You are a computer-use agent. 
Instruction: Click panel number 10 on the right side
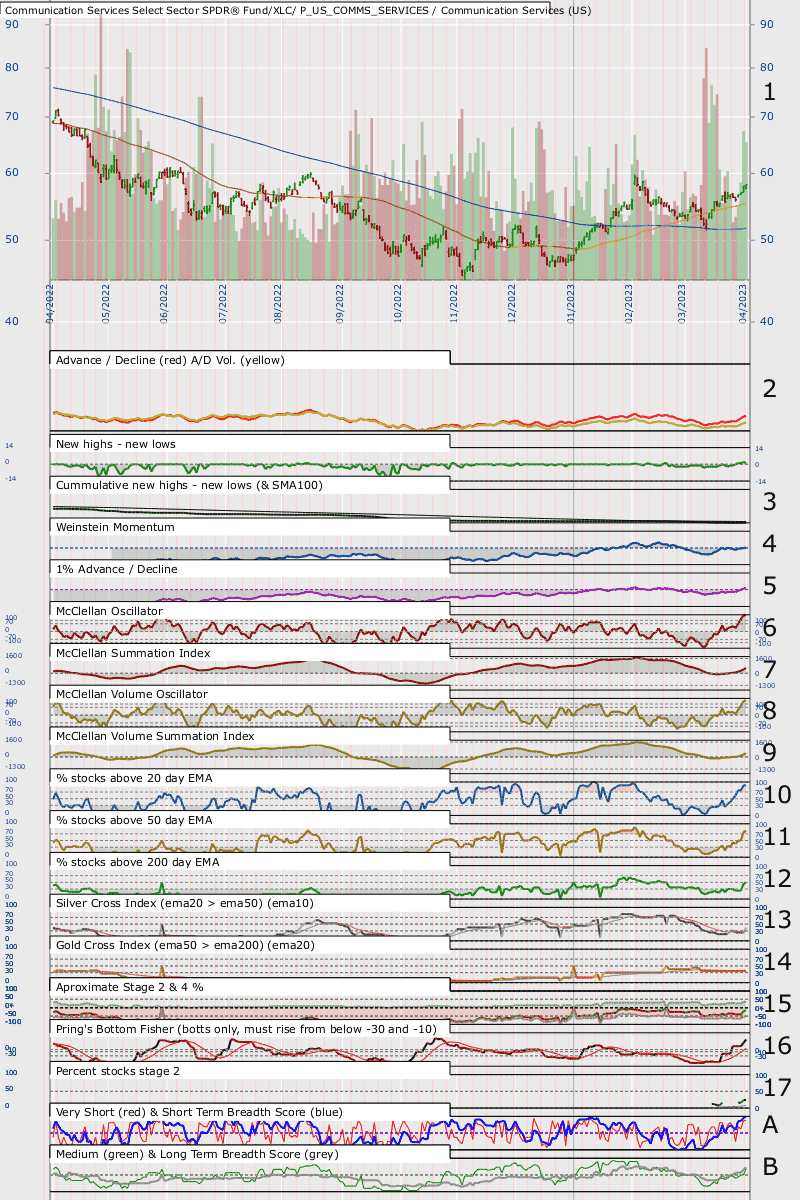[x=777, y=795]
